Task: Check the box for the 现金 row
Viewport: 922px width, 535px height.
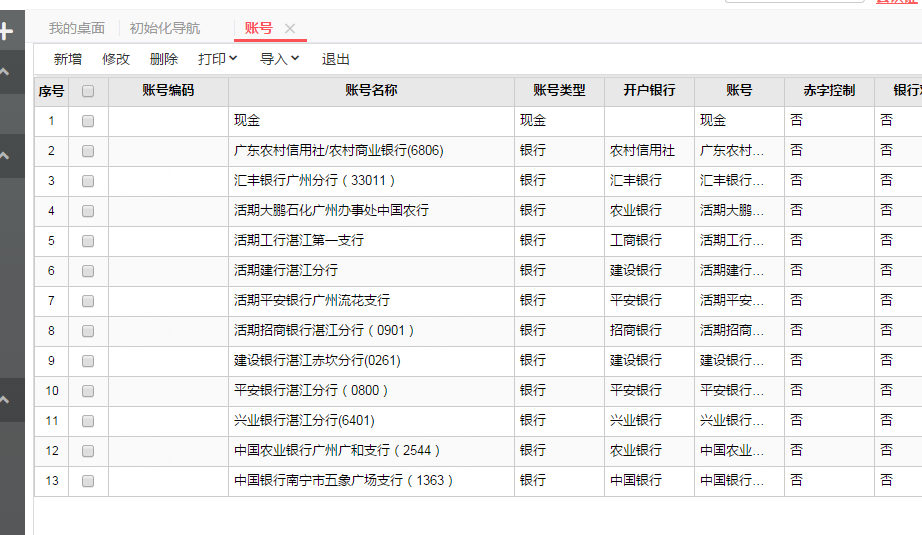Action: [88, 121]
